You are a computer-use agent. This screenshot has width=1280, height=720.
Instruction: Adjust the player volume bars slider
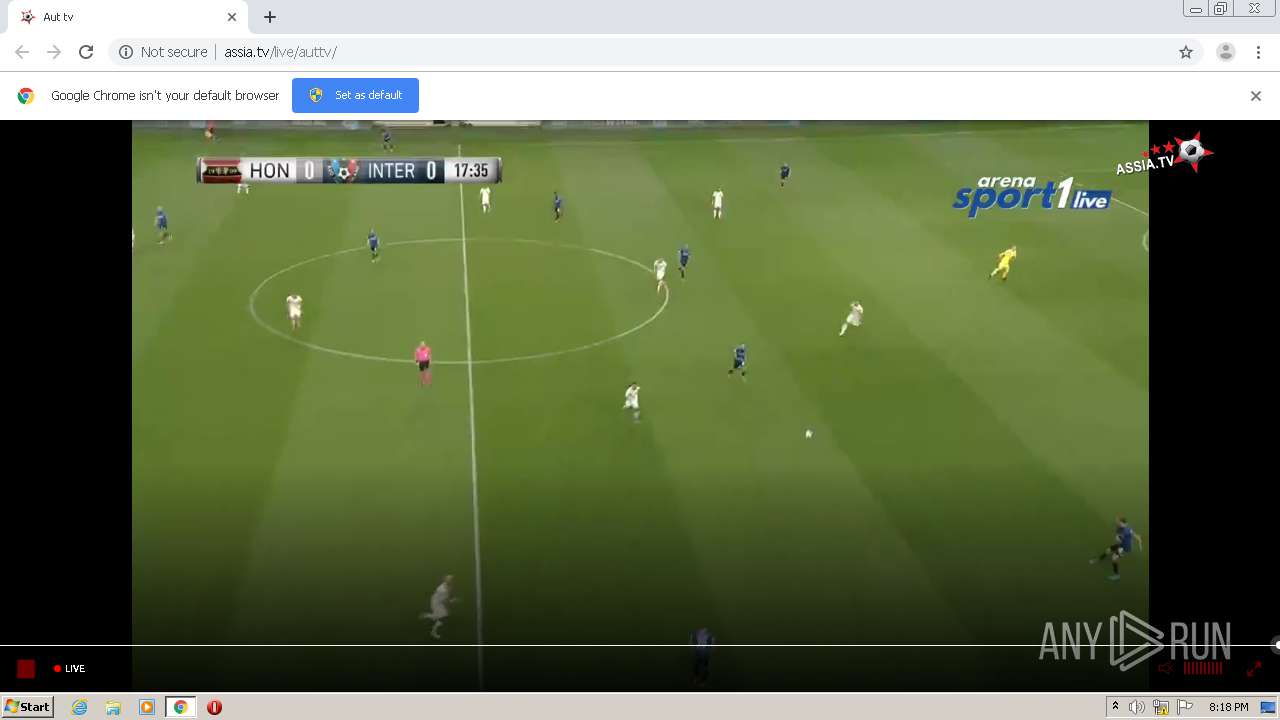(x=1203, y=668)
